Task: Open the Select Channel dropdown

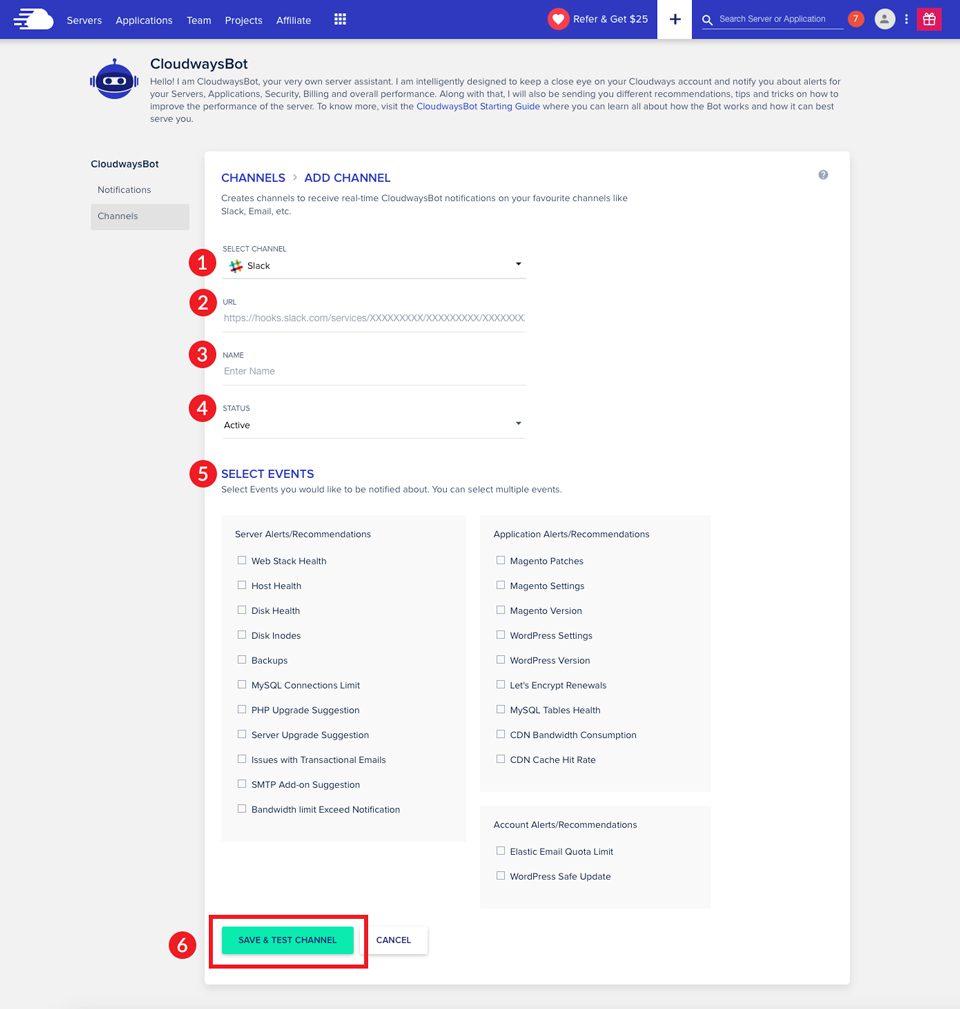Action: tap(374, 266)
